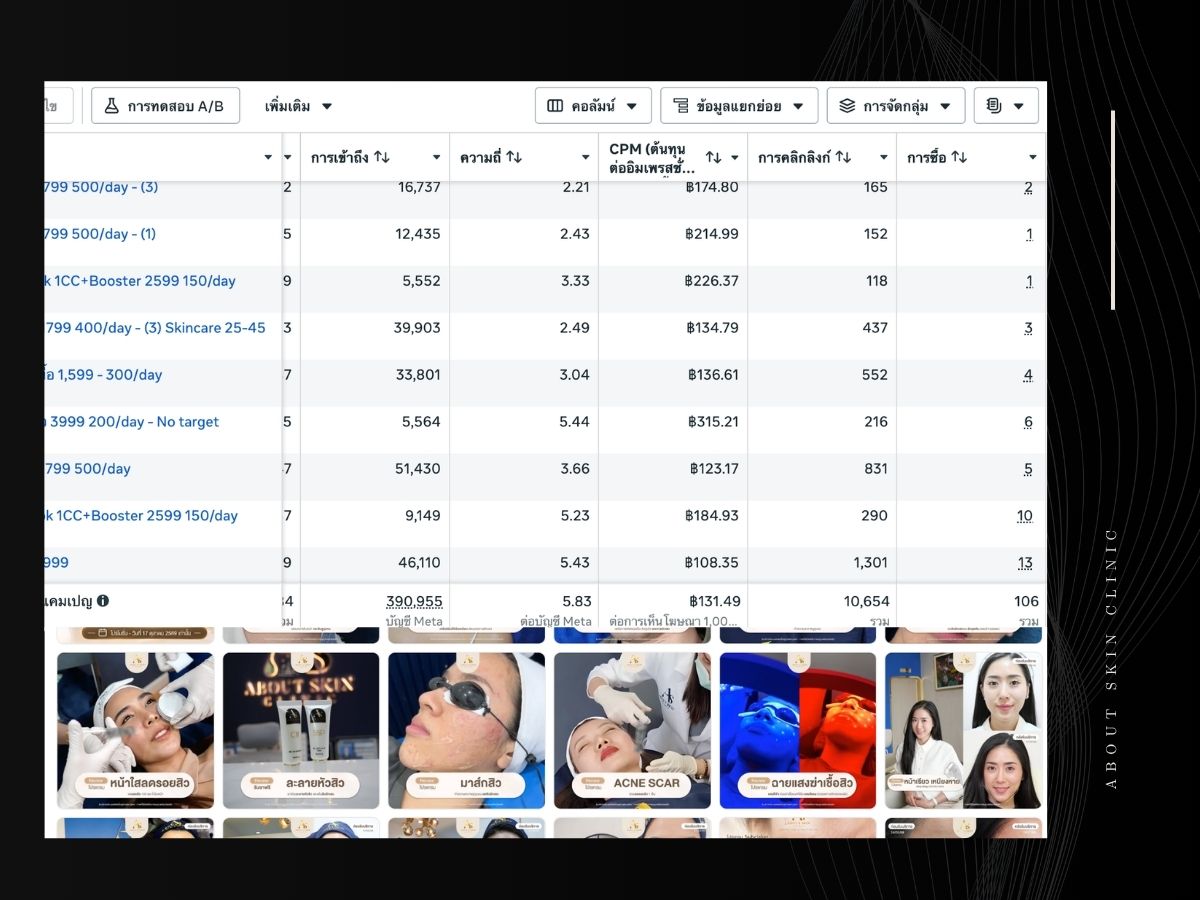Expand the reports export dropdown arrow
Viewport: 1200px width, 900px height.
click(x=1019, y=106)
